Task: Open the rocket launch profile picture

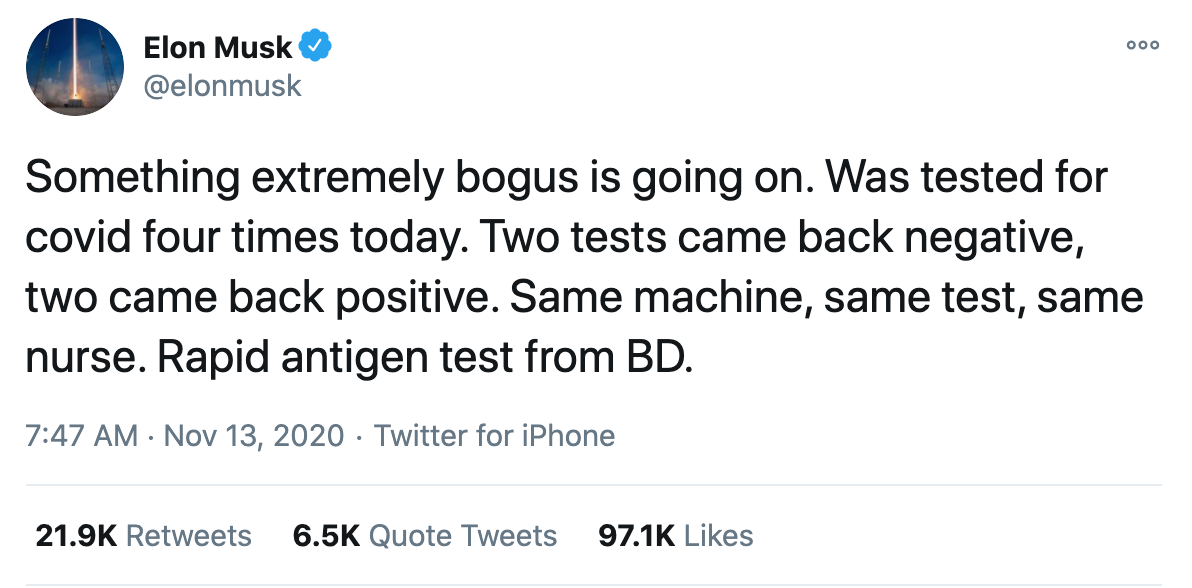Action: 71,67
